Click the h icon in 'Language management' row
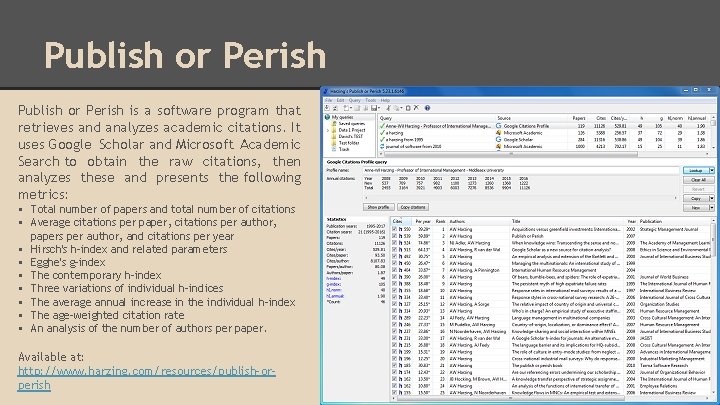The width and height of the screenshot is (720, 405). [400, 317]
